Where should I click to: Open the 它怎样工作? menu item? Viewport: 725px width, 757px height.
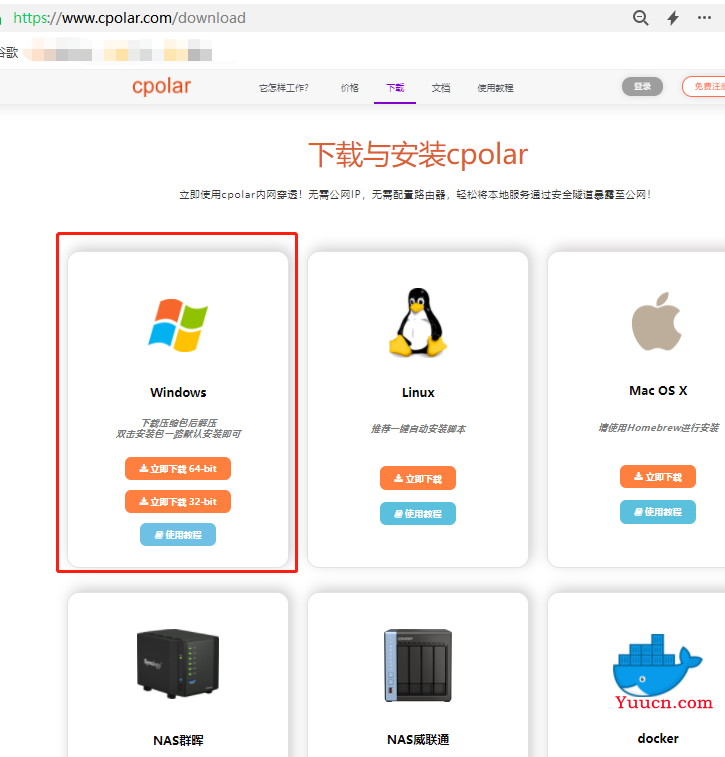coord(284,88)
